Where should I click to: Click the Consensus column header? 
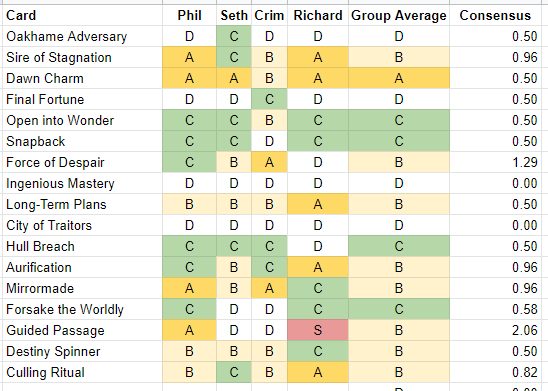point(495,15)
